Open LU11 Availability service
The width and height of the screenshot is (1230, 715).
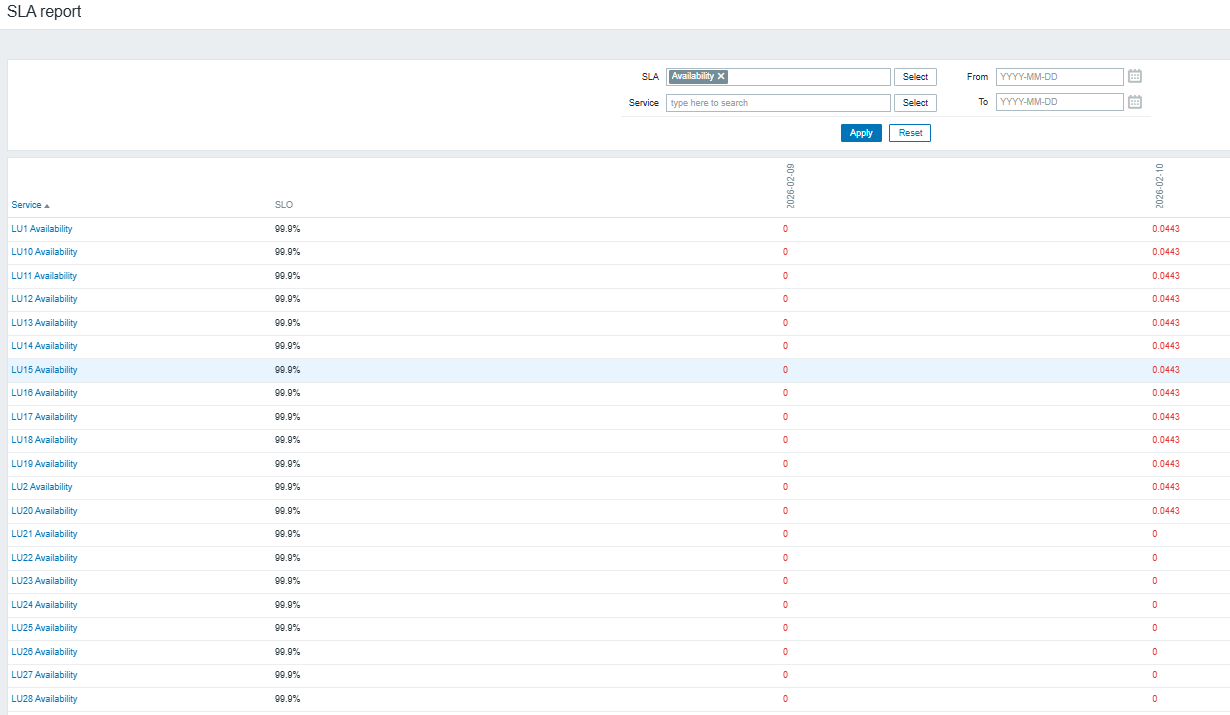pyautogui.click(x=44, y=276)
